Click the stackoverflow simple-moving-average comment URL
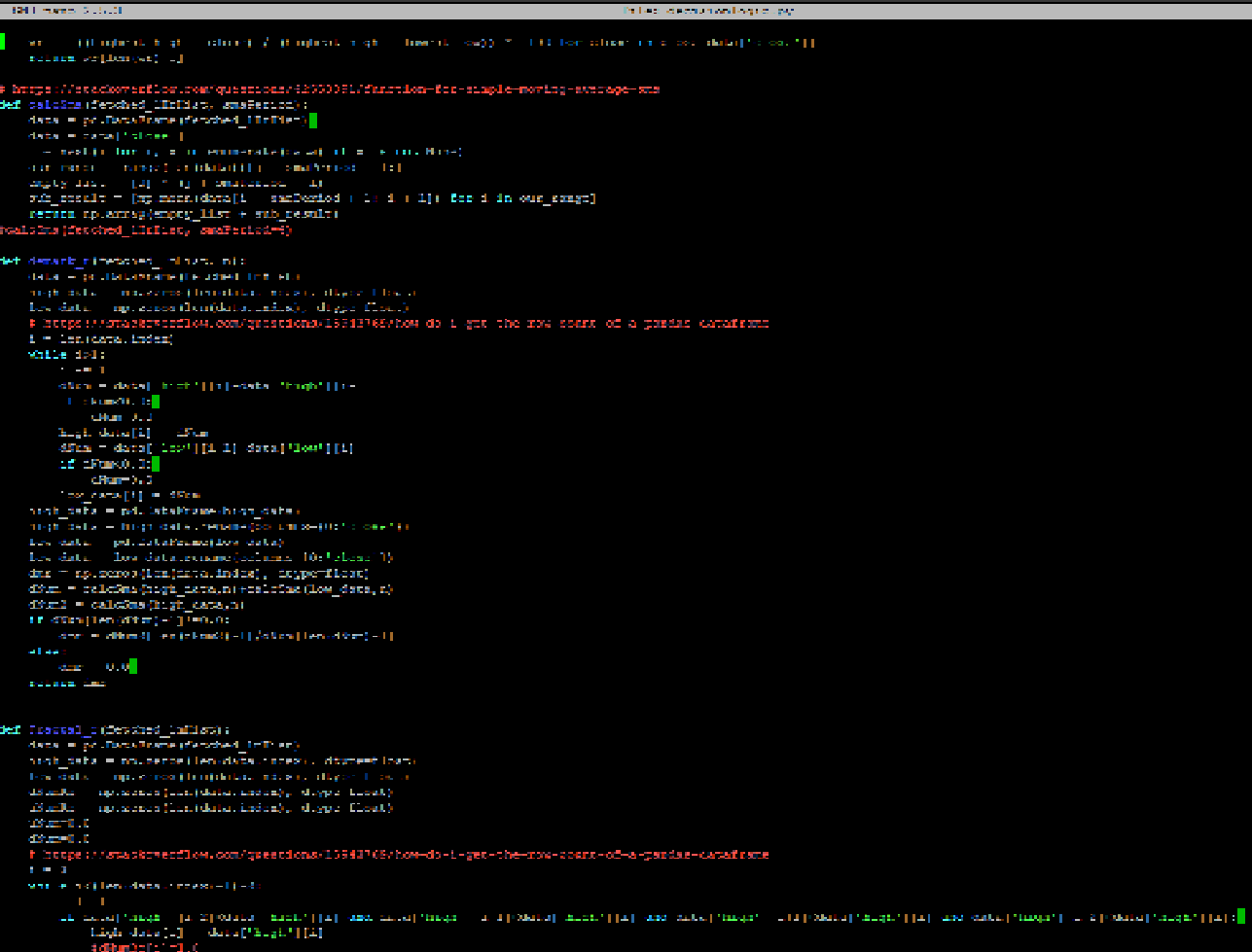 [x=331, y=89]
